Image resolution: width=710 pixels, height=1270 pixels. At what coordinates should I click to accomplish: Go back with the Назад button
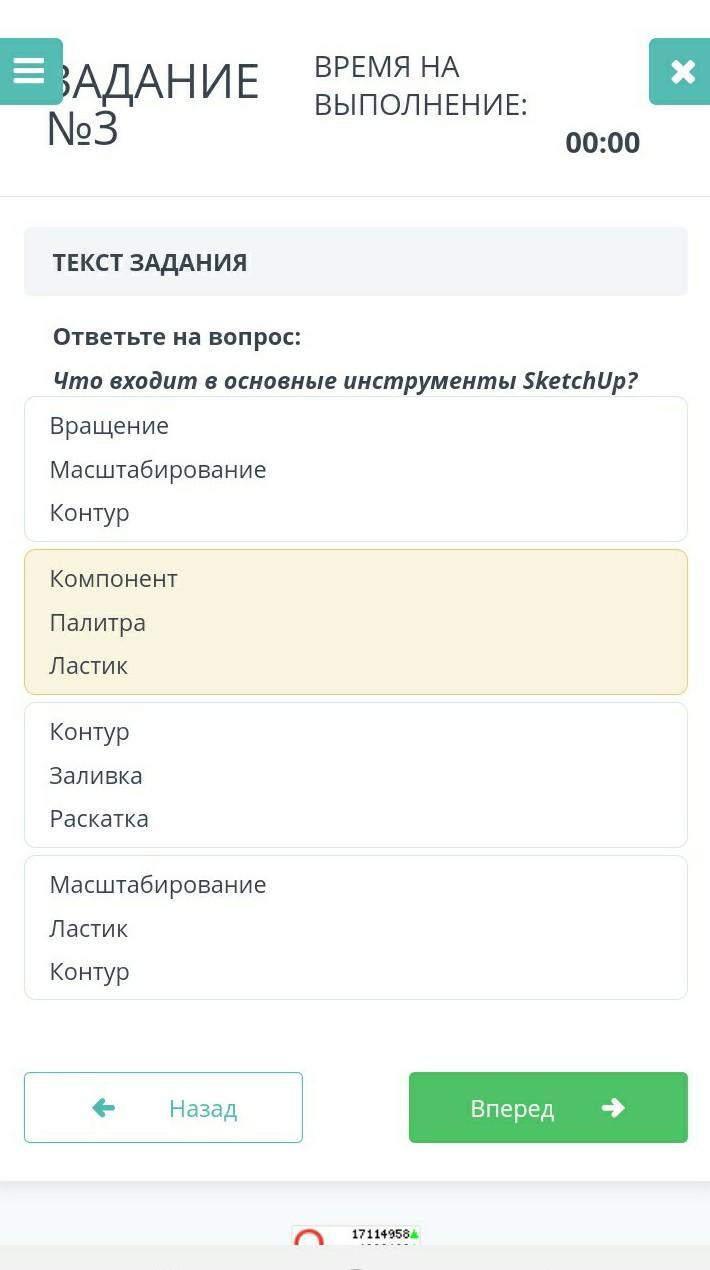pyautogui.click(x=163, y=1107)
